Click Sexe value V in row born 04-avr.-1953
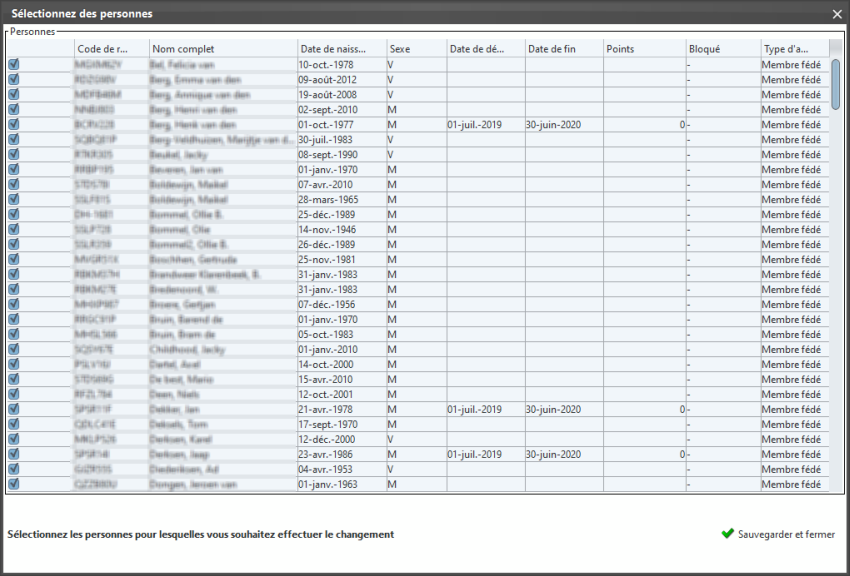This screenshot has height=576, width=850. click(x=417, y=469)
